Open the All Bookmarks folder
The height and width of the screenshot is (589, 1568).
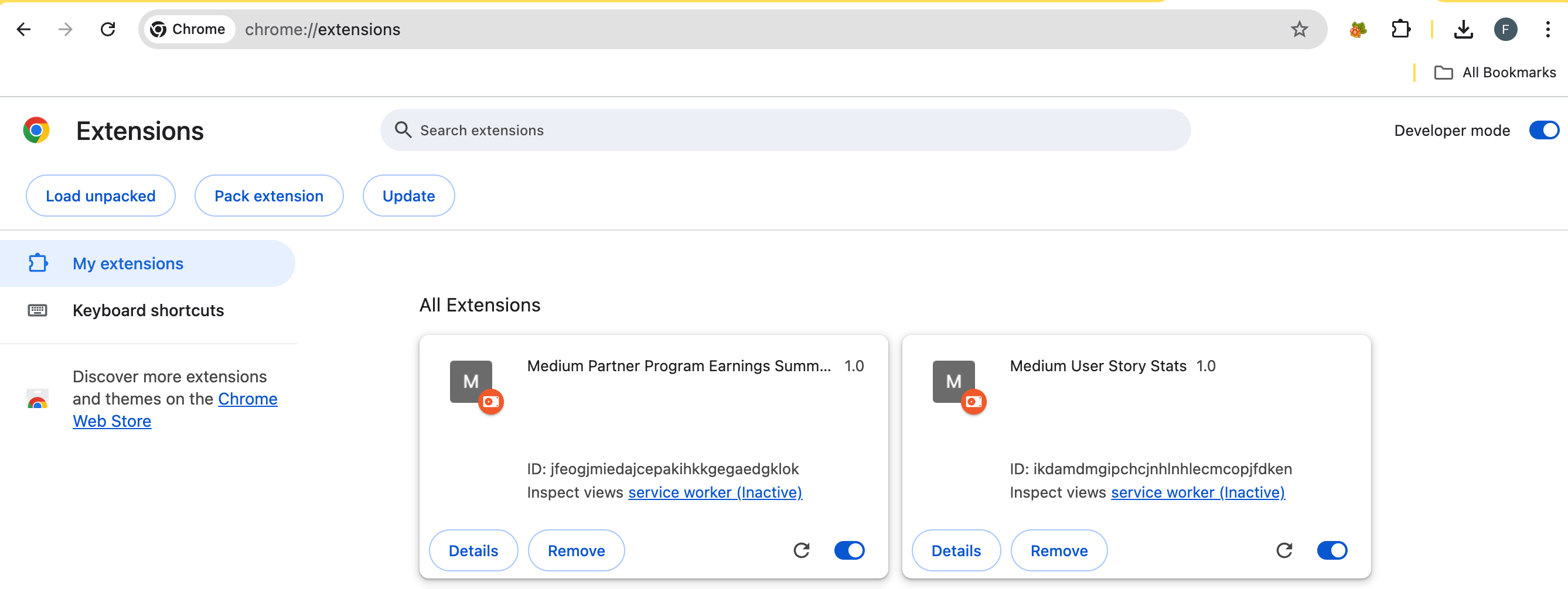tap(1495, 73)
